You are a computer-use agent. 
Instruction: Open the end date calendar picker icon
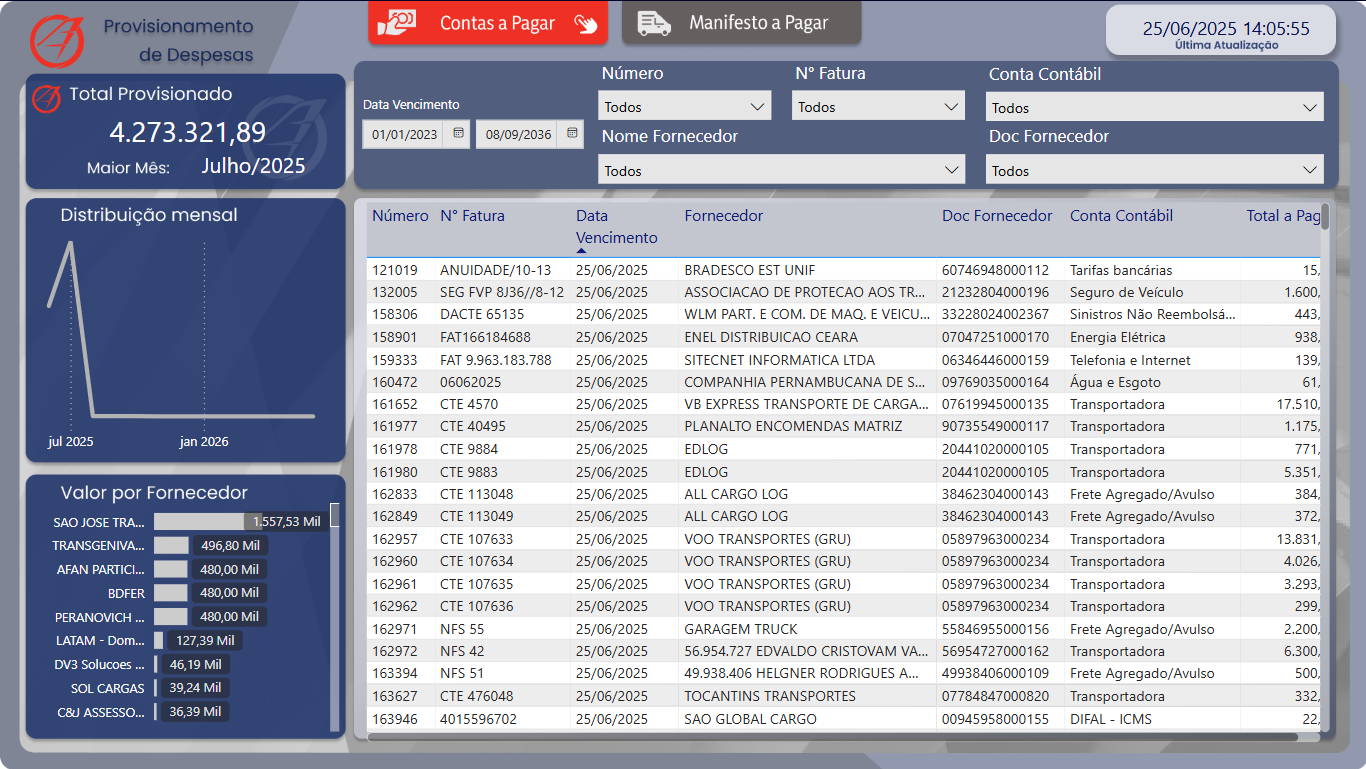click(x=573, y=133)
